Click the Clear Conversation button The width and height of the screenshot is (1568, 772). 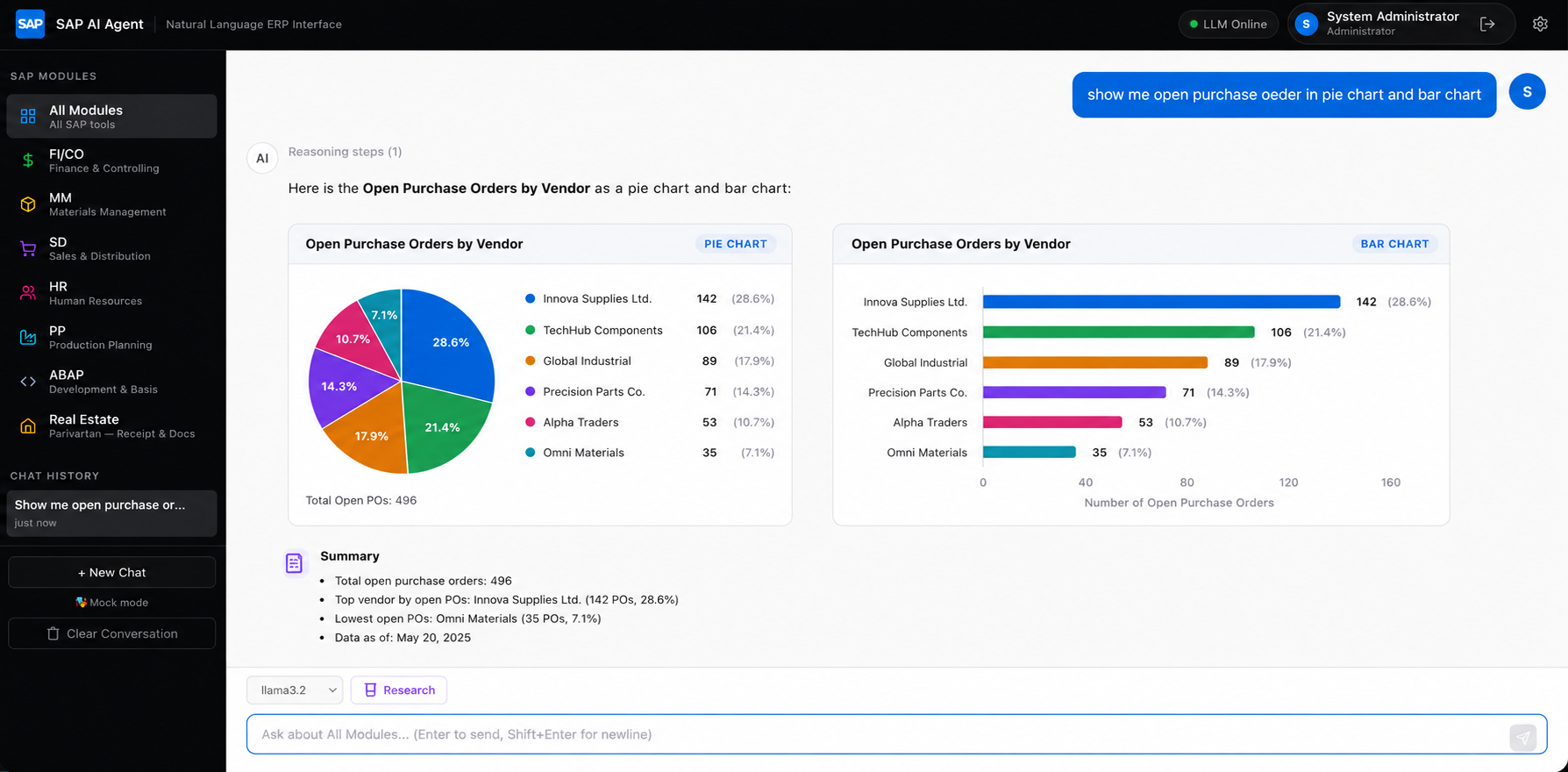(x=112, y=633)
